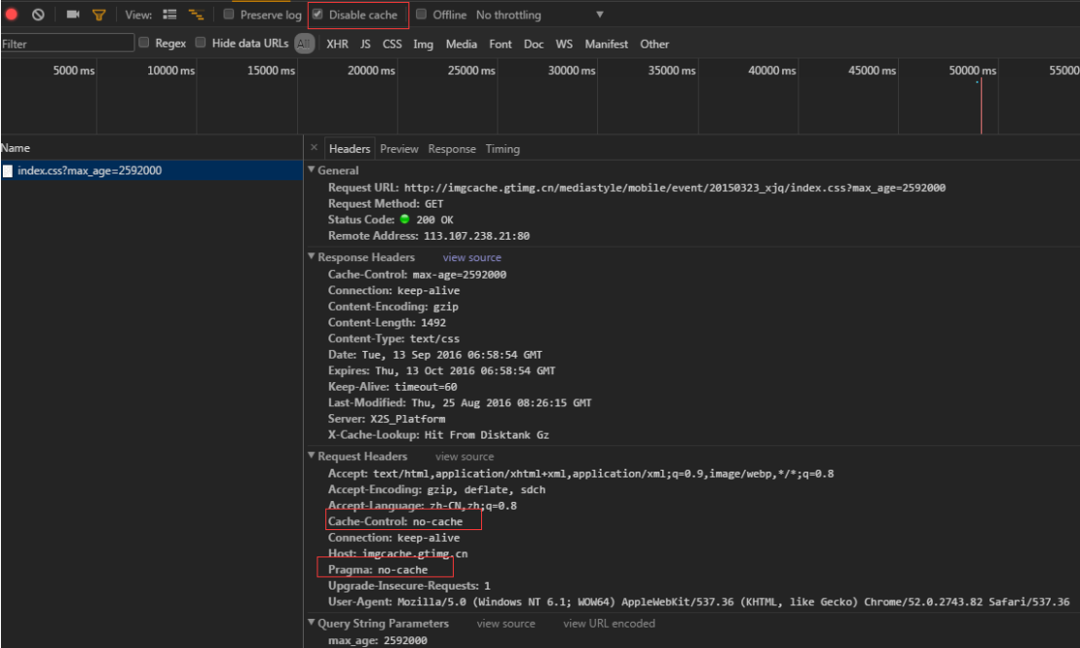The height and width of the screenshot is (648, 1080).
Task: Click view URL encoded link
Action: pos(609,623)
